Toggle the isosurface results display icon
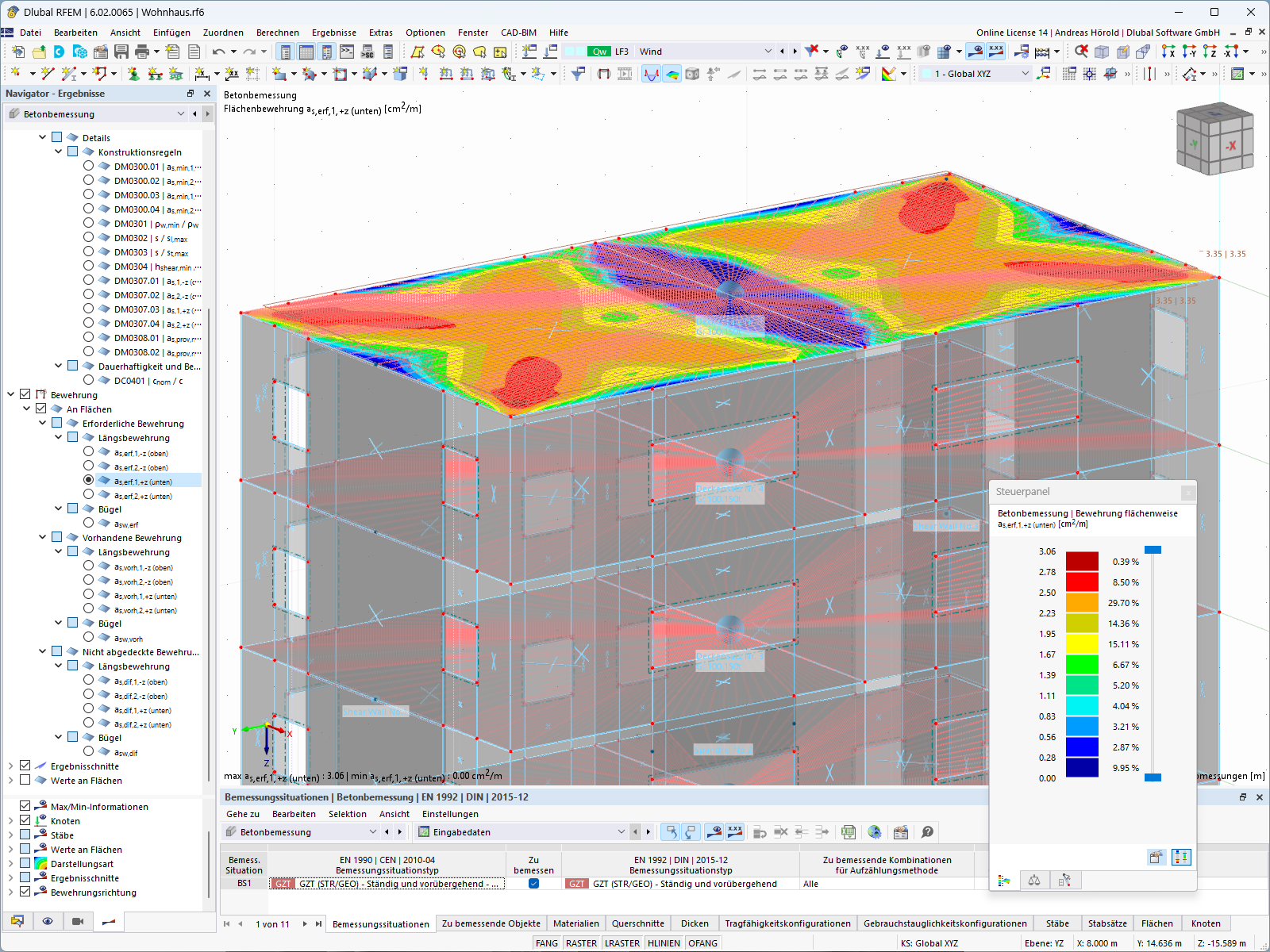Image resolution: width=1270 pixels, height=952 pixels. coord(672,74)
